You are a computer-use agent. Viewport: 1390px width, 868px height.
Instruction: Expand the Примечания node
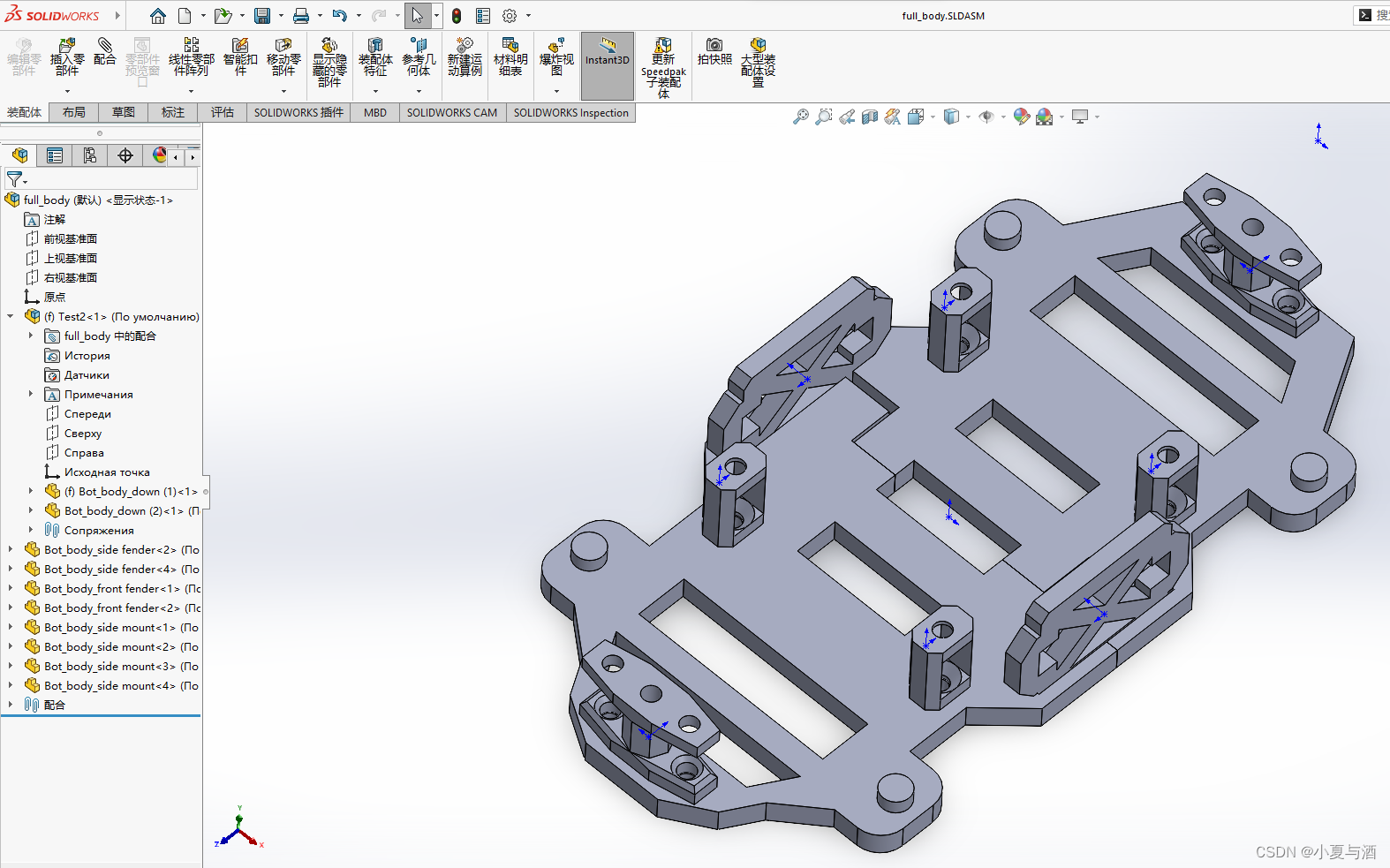[31, 394]
